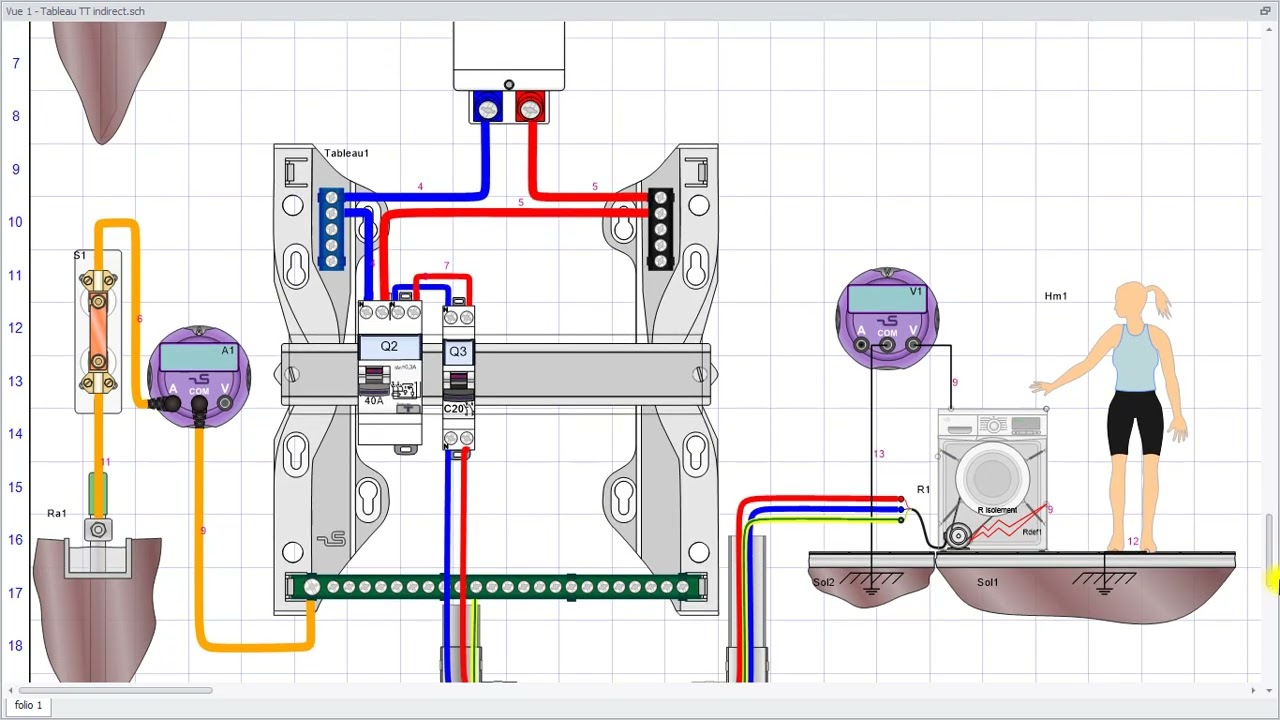Select fuse disconnect S1 component
The width and height of the screenshot is (1280, 720).
point(98,330)
